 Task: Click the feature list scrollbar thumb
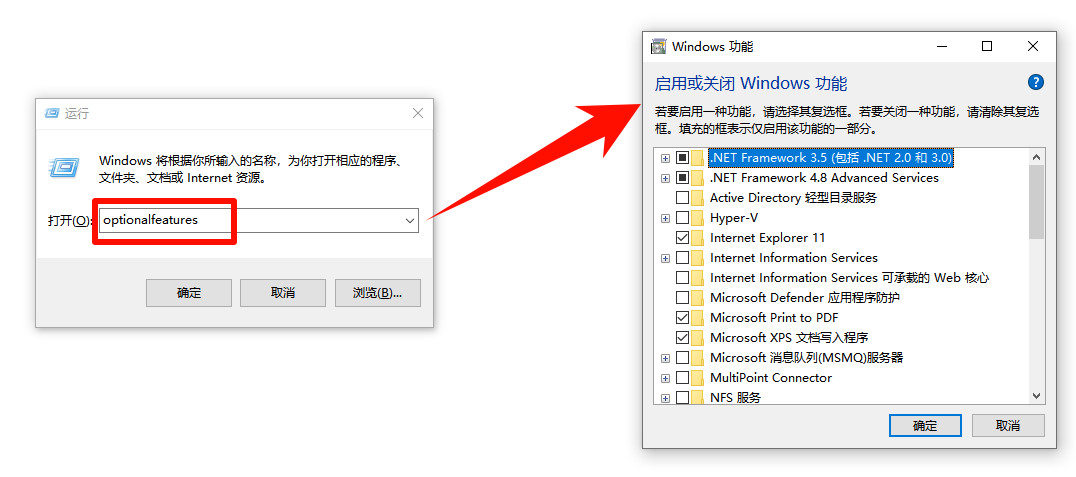click(1036, 202)
